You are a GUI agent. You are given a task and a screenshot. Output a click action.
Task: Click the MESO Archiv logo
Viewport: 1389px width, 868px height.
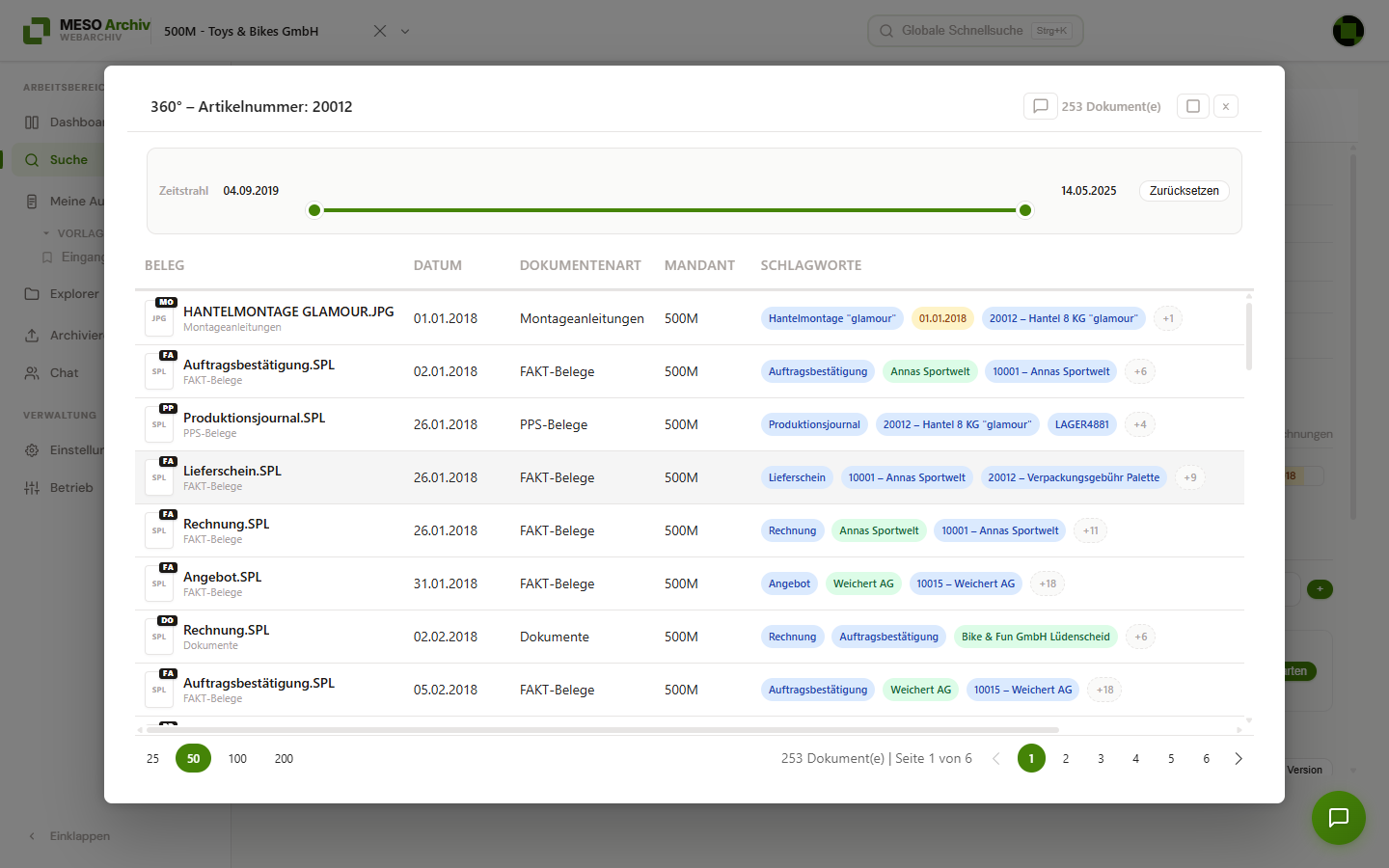coord(87,31)
